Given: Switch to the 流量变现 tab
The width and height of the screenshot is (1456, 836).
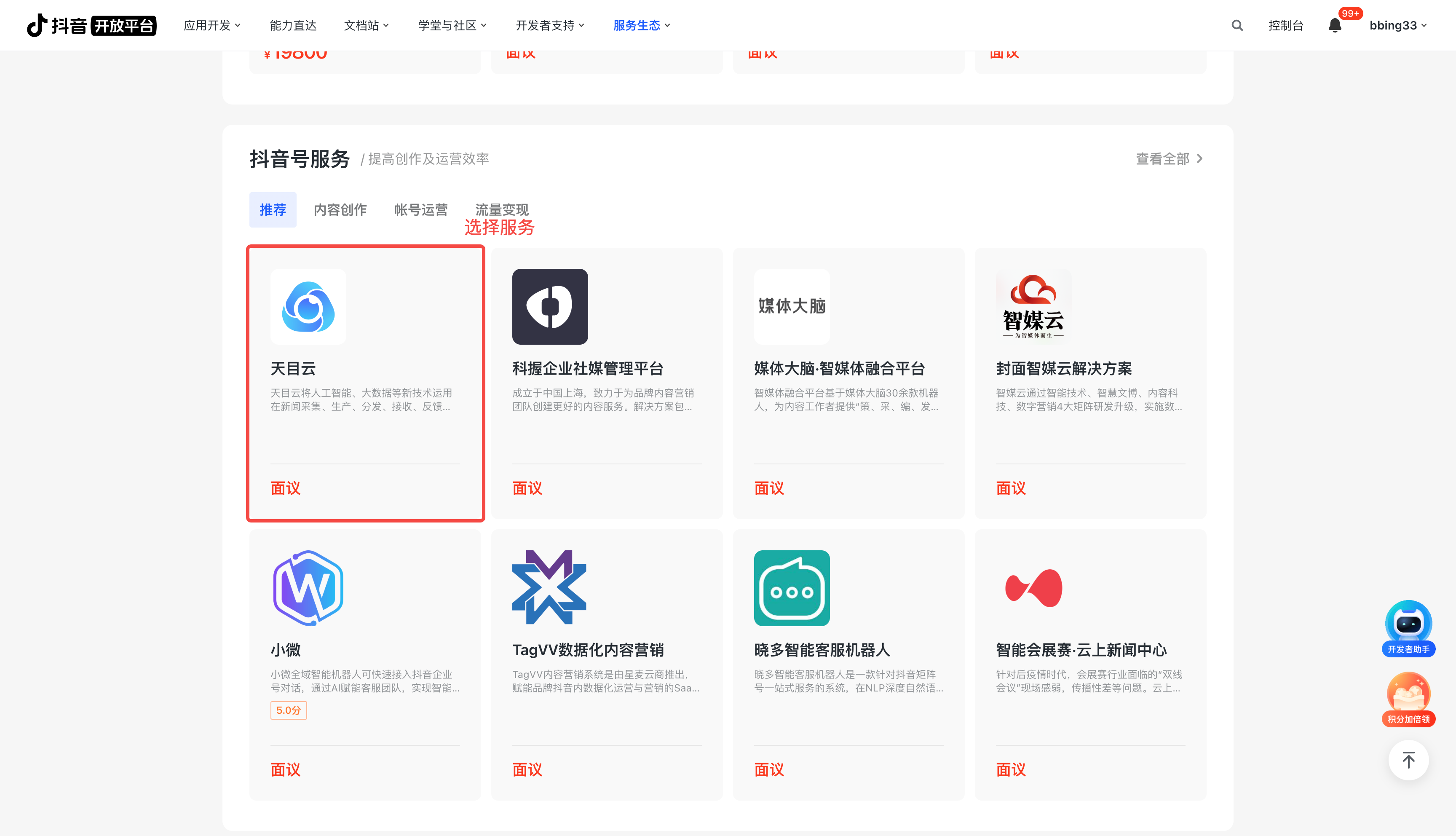Looking at the screenshot, I should [x=502, y=209].
